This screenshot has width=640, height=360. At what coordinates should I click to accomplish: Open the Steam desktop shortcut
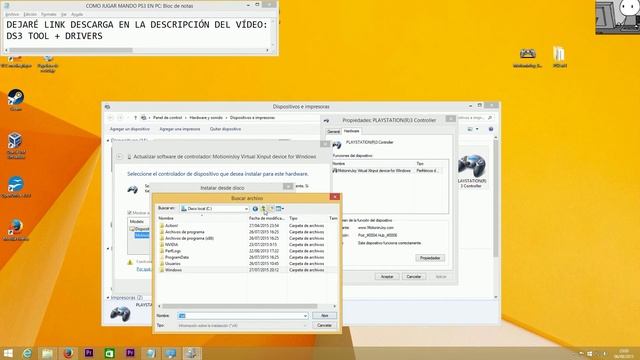16,100
